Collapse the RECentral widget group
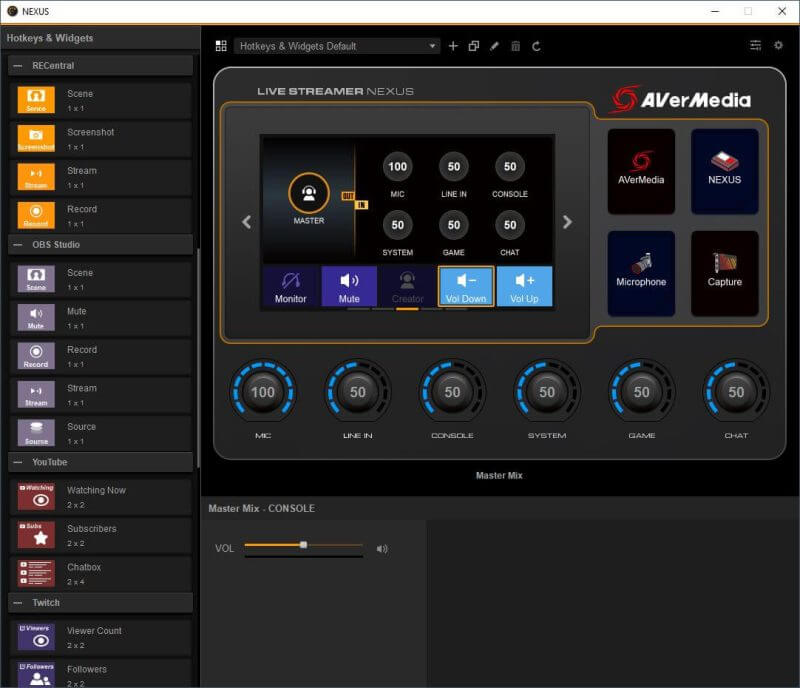 (18, 66)
